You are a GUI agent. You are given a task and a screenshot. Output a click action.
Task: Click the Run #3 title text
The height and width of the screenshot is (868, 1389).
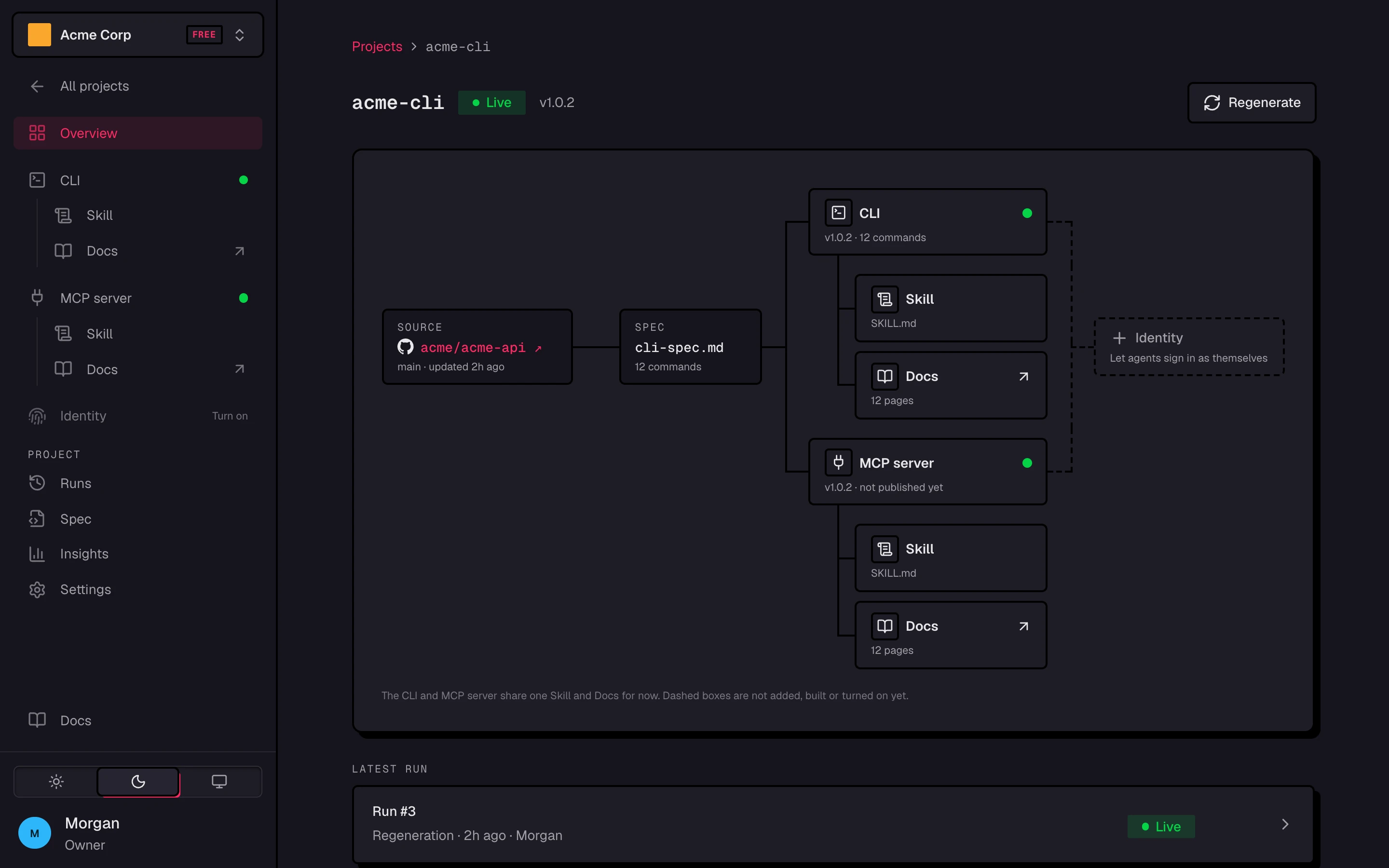394,811
